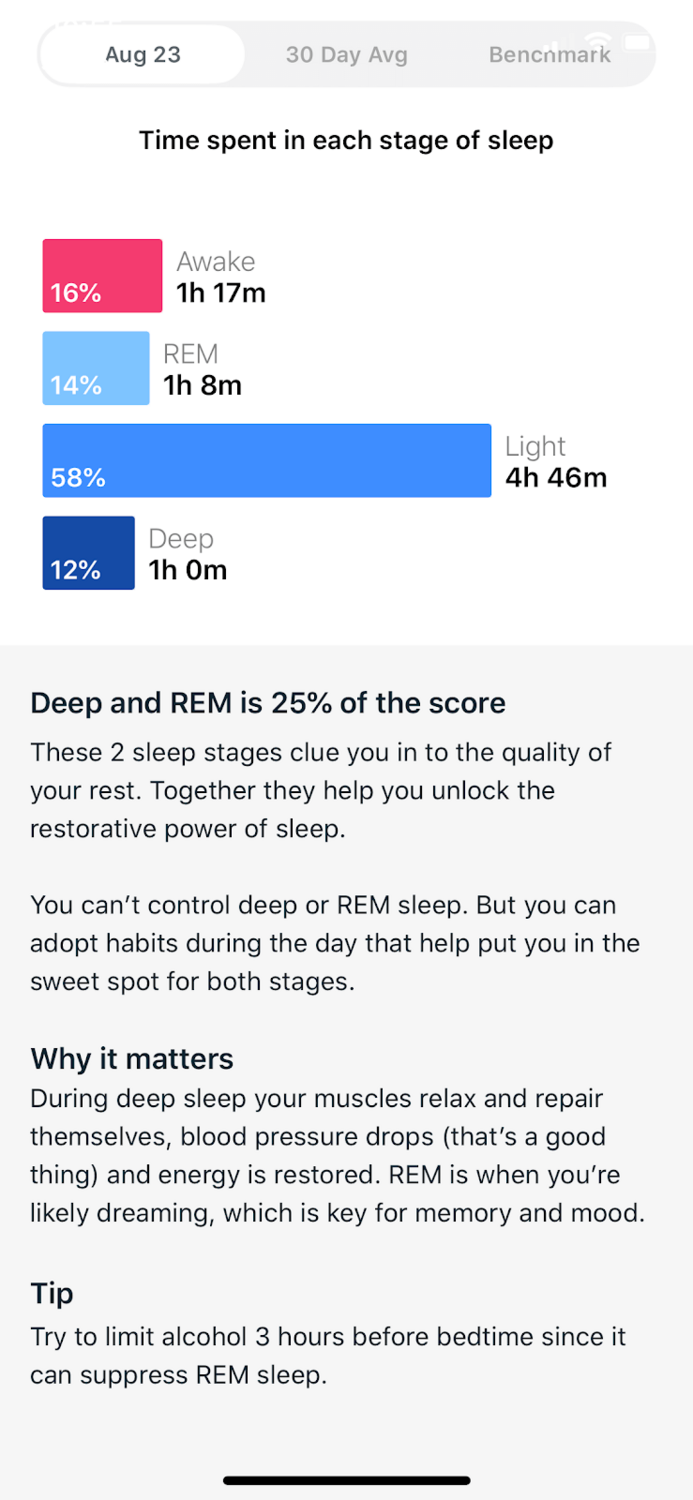Tap the Wi-Fi status icon
This screenshot has width=693, height=1500.
598,43
